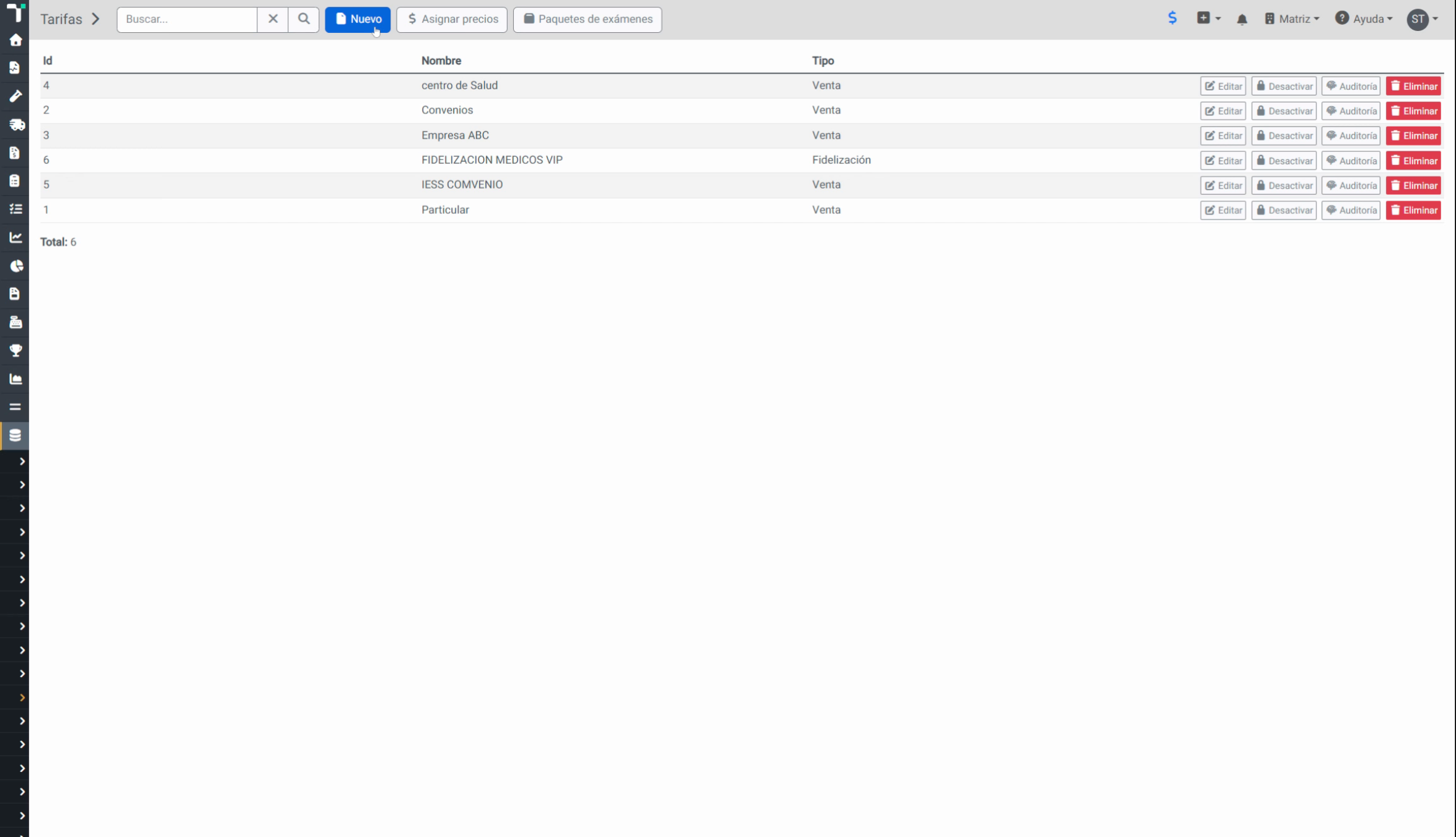Open the task checklist icon in sidebar

point(15,209)
